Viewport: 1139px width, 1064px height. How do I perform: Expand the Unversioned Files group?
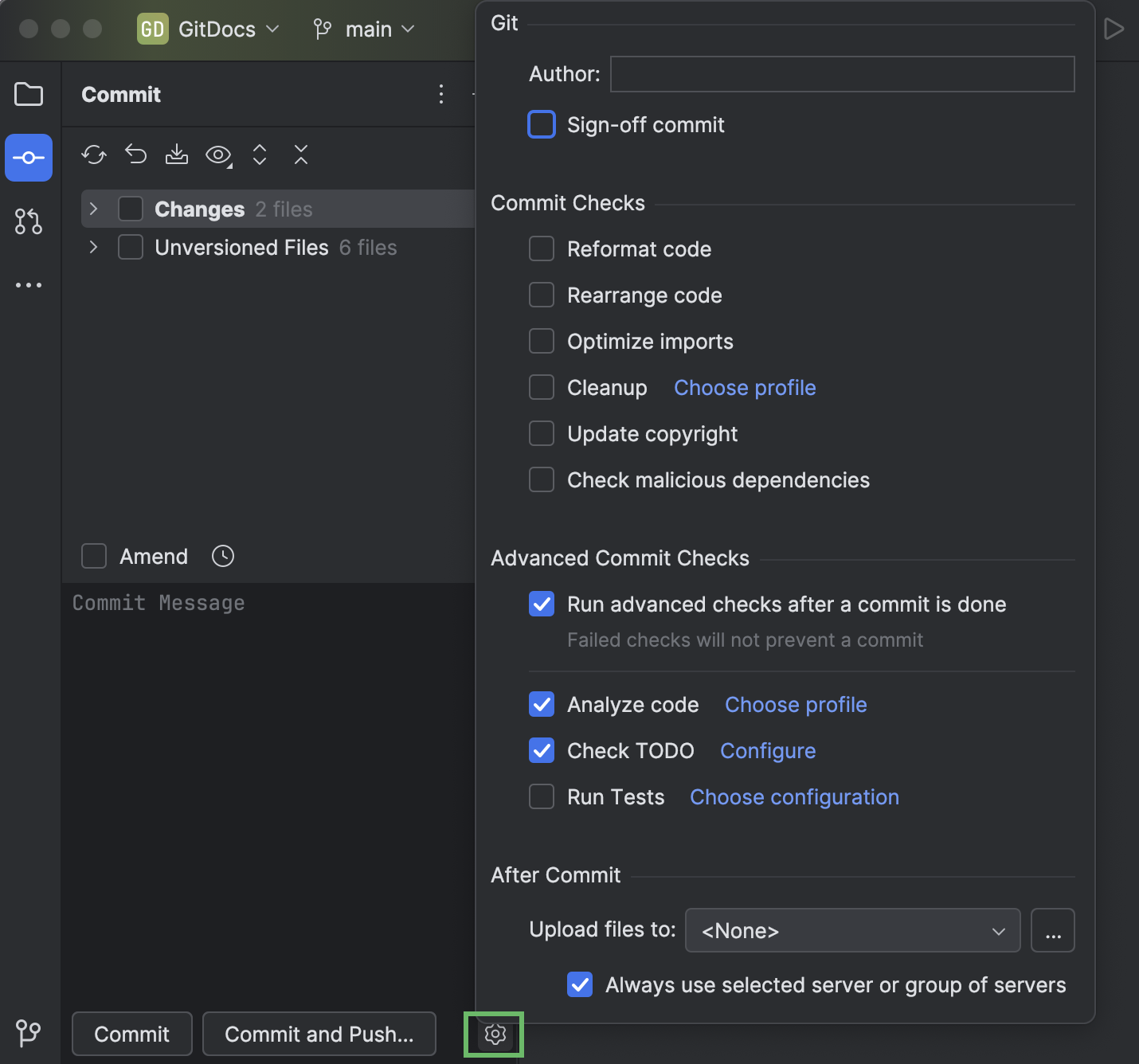(x=93, y=247)
